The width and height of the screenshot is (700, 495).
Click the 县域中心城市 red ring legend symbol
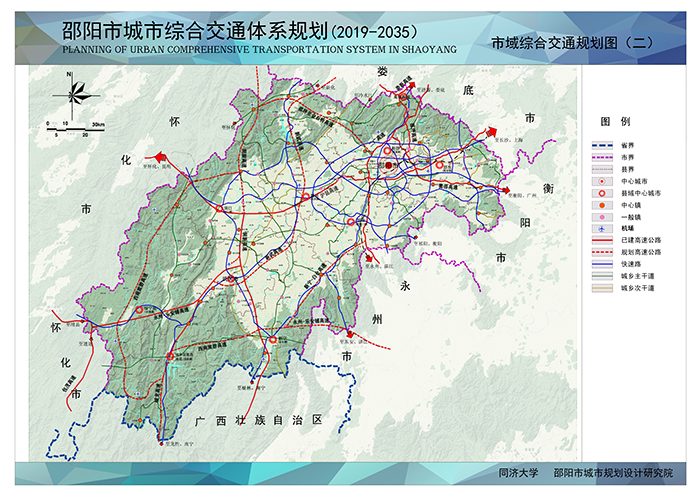click(600, 192)
